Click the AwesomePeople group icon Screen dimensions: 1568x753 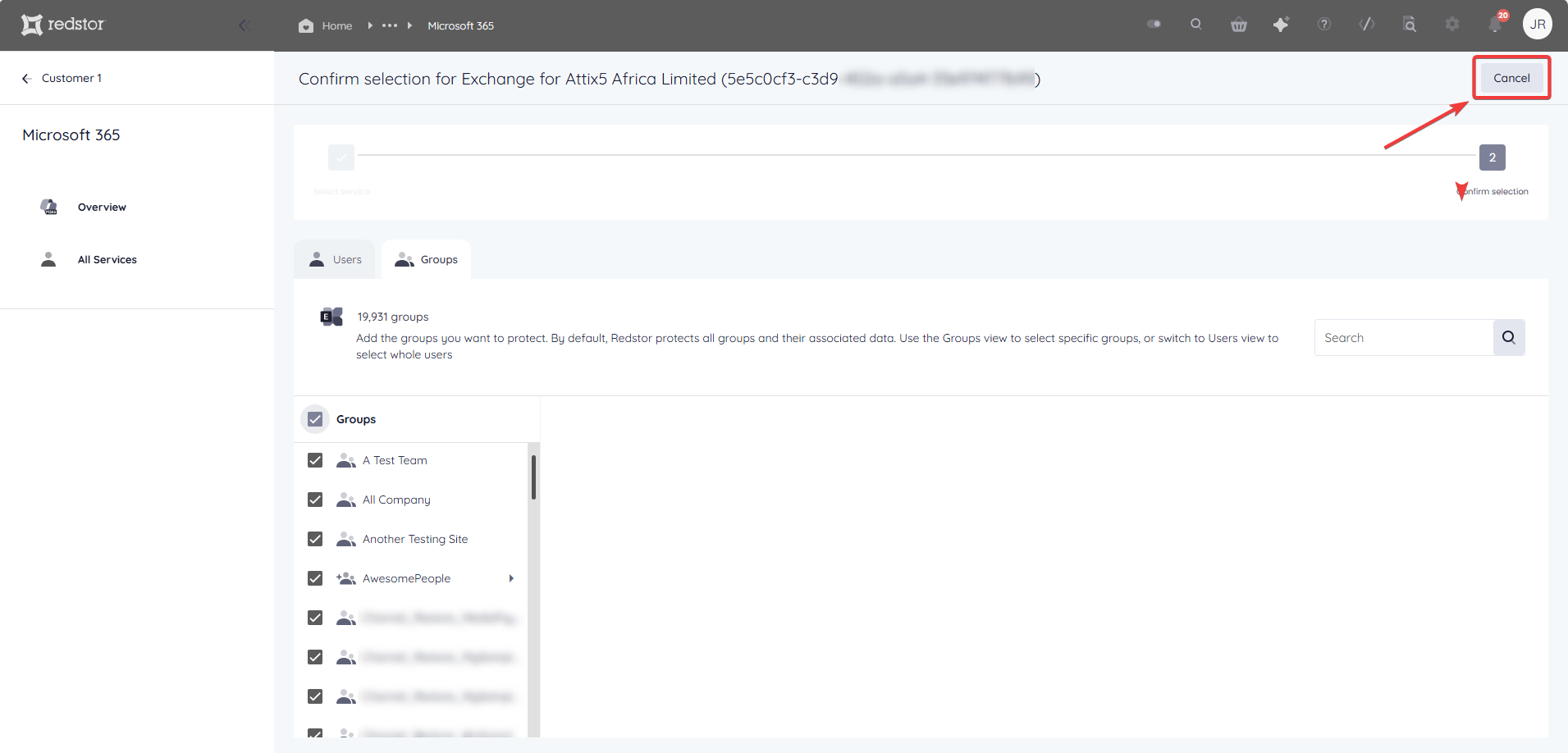pos(346,578)
